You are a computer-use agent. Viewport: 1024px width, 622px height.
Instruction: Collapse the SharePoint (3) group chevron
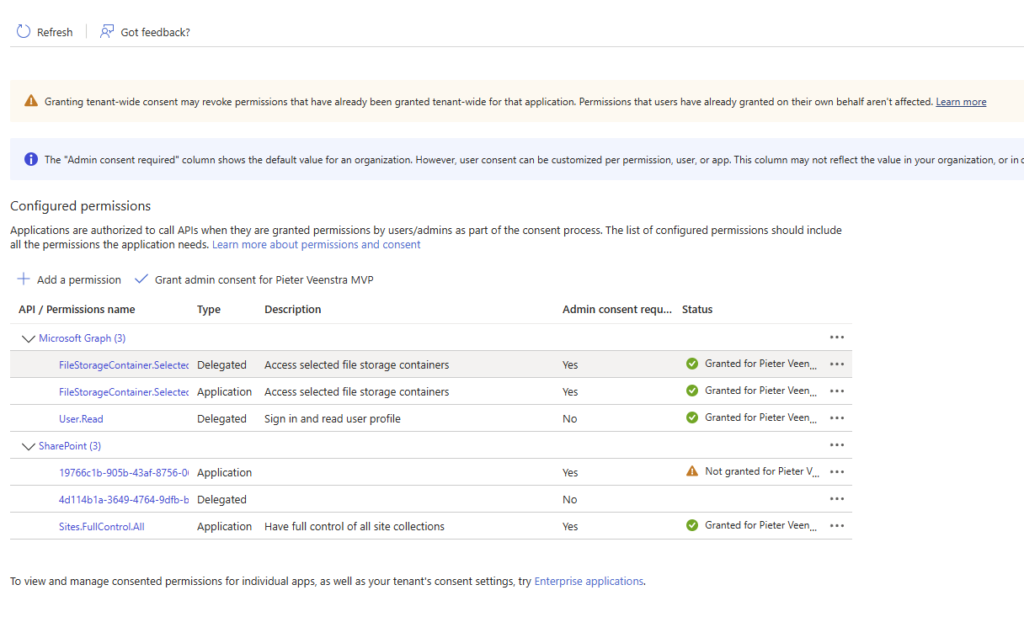(x=28, y=446)
